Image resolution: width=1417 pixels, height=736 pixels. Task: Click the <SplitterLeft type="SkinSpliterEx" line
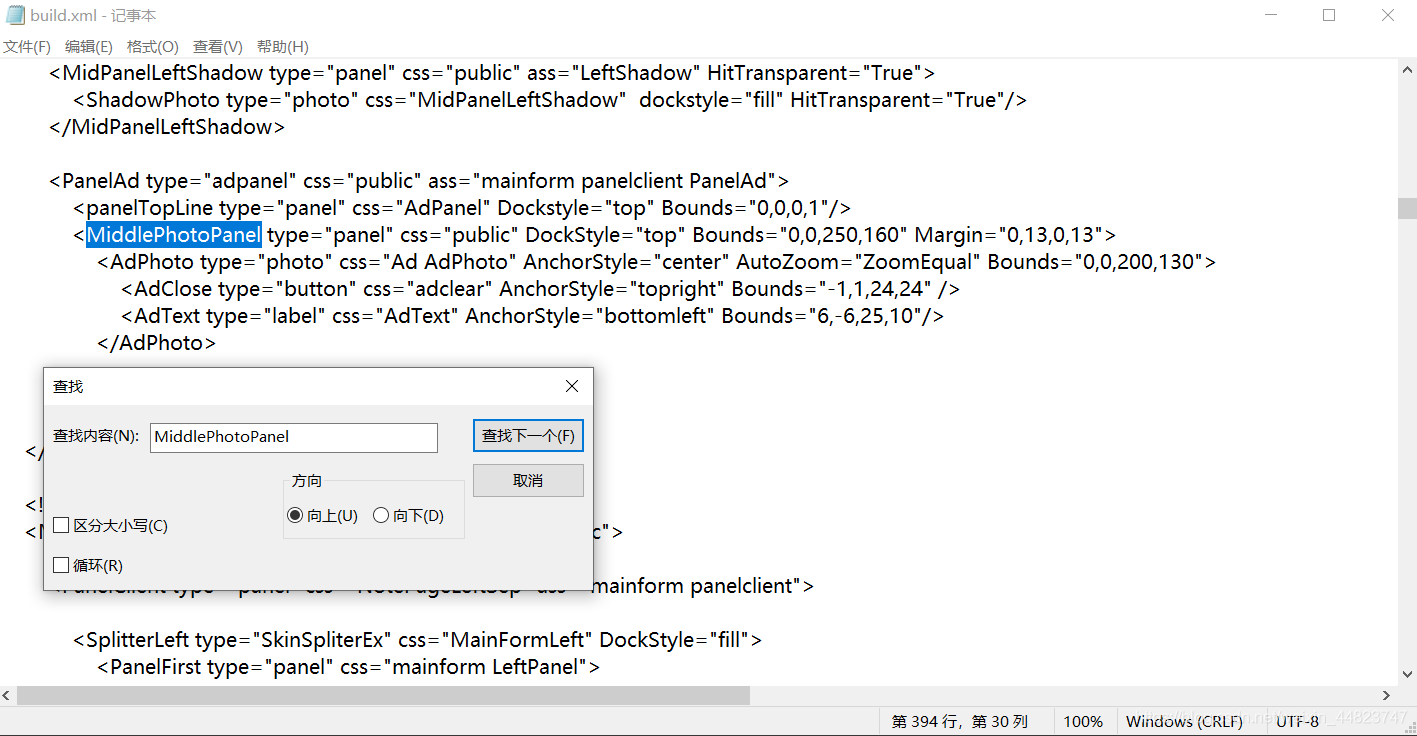pyautogui.click(x=417, y=640)
